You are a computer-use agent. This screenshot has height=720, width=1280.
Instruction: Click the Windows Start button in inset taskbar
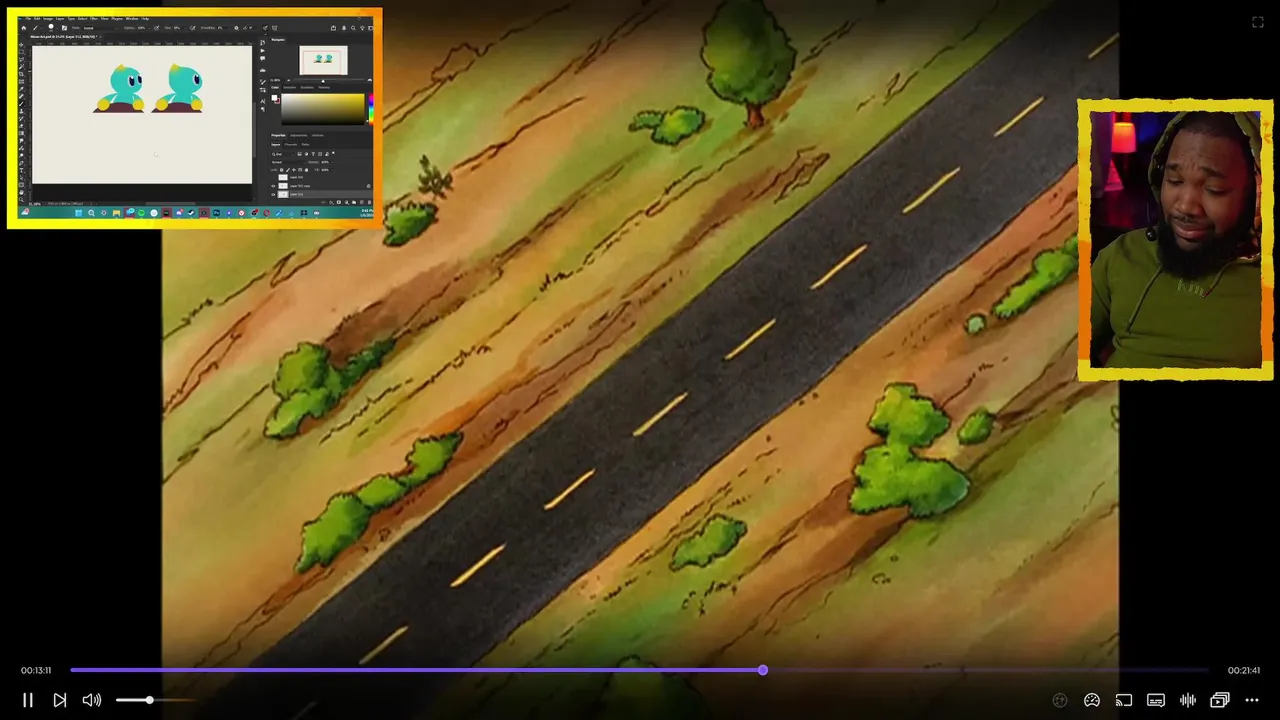tap(79, 213)
